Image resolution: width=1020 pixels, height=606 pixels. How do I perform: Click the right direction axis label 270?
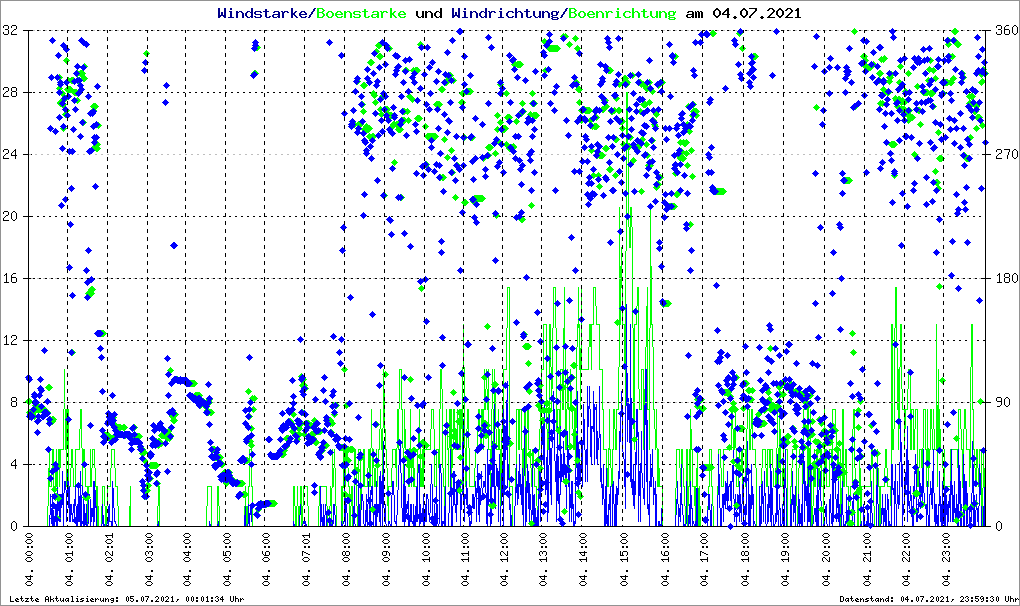point(1007,154)
